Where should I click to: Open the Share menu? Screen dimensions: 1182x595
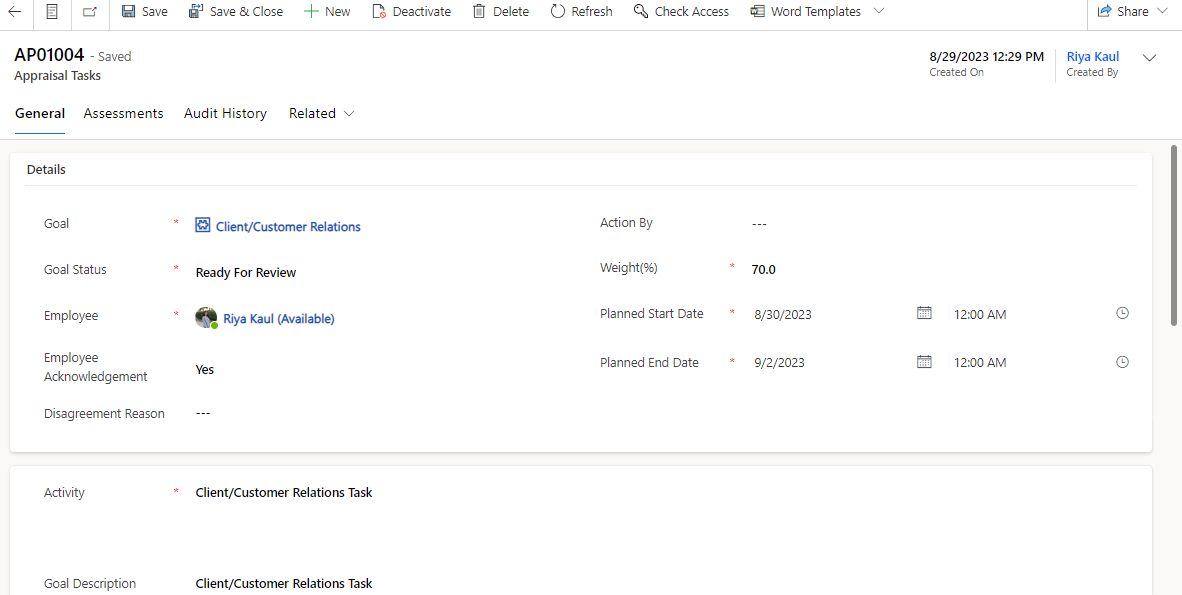pyautogui.click(x=1132, y=11)
